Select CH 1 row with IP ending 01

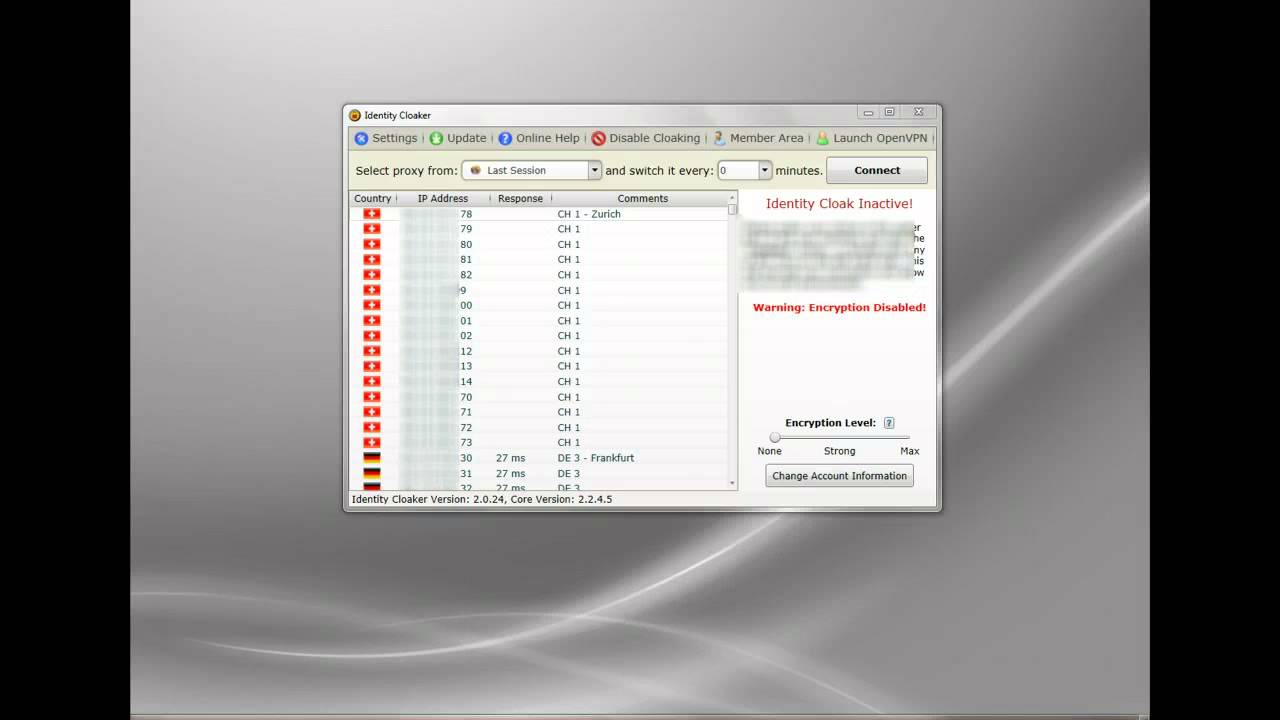(x=539, y=321)
